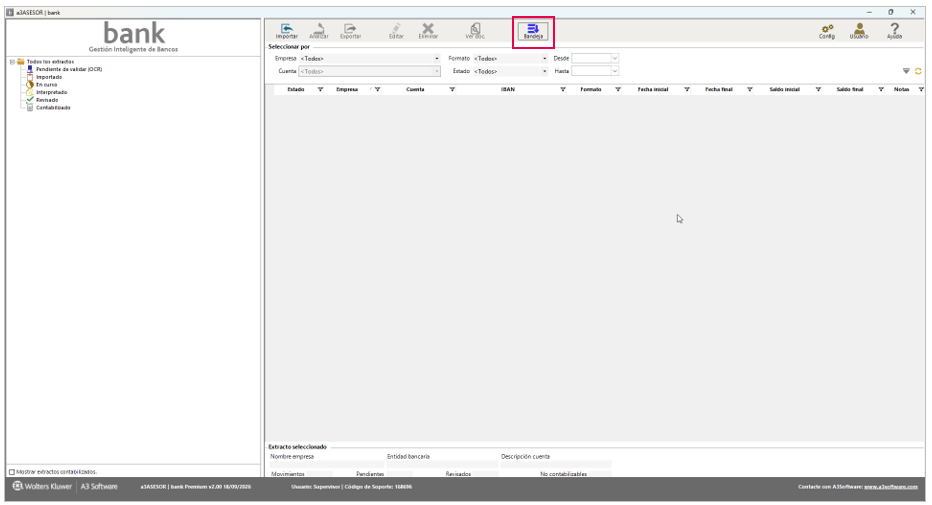Select Interpretado in the tree
Image resolution: width=932 pixels, height=505 pixels.
pyautogui.click(x=52, y=93)
